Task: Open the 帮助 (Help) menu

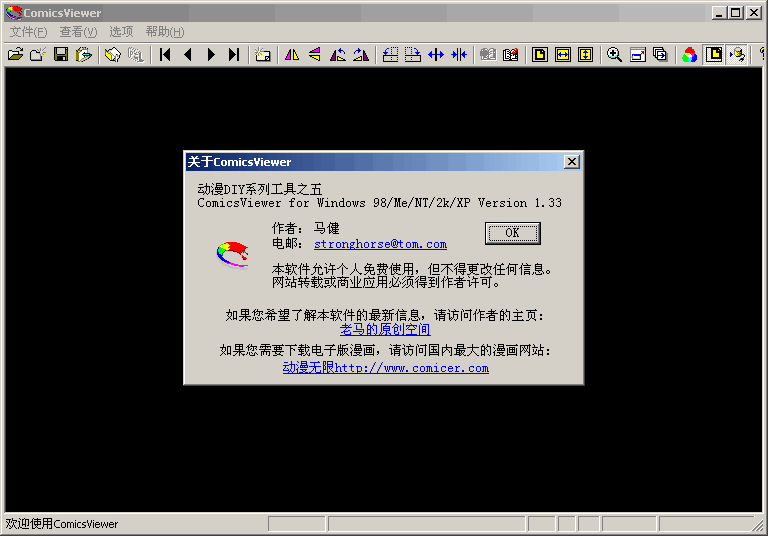Action: [x=165, y=32]
